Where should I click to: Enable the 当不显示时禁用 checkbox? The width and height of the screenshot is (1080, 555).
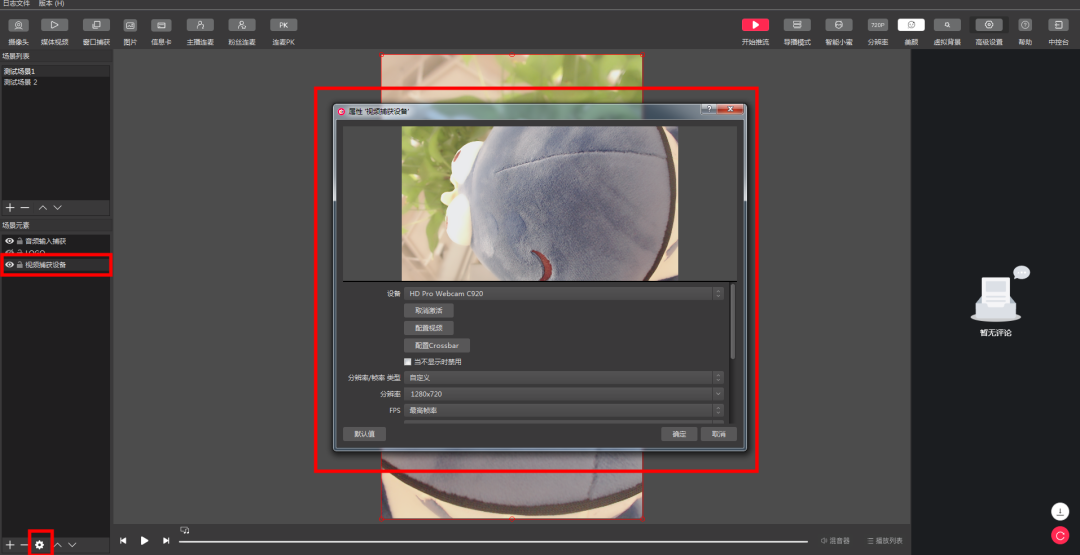(408, 362)
